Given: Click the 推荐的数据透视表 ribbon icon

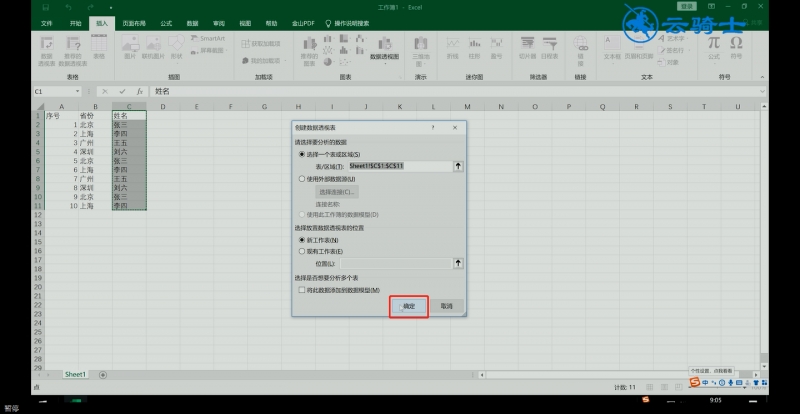Looking at the screenshot, I should point(73,52).
